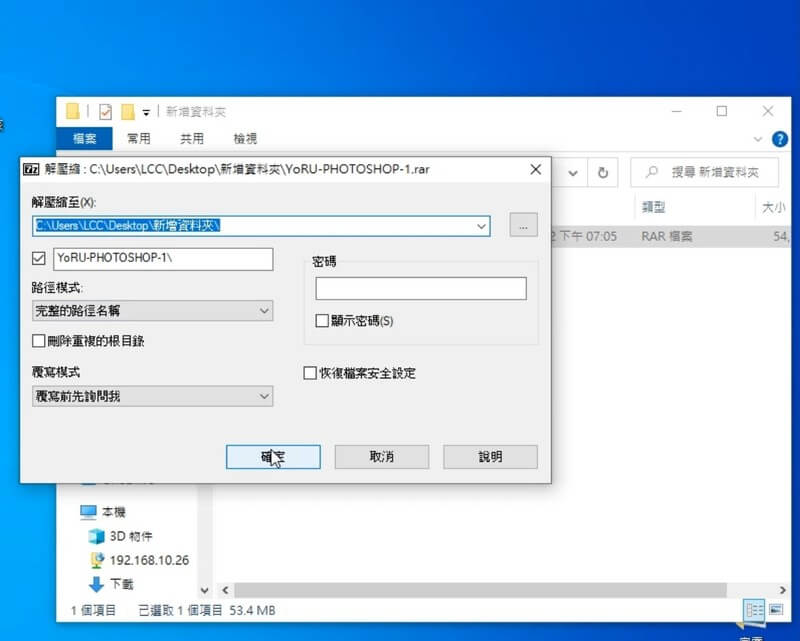Click the 密碼 input field
This screenshot has width=800, height=641.
coord(420,289)
